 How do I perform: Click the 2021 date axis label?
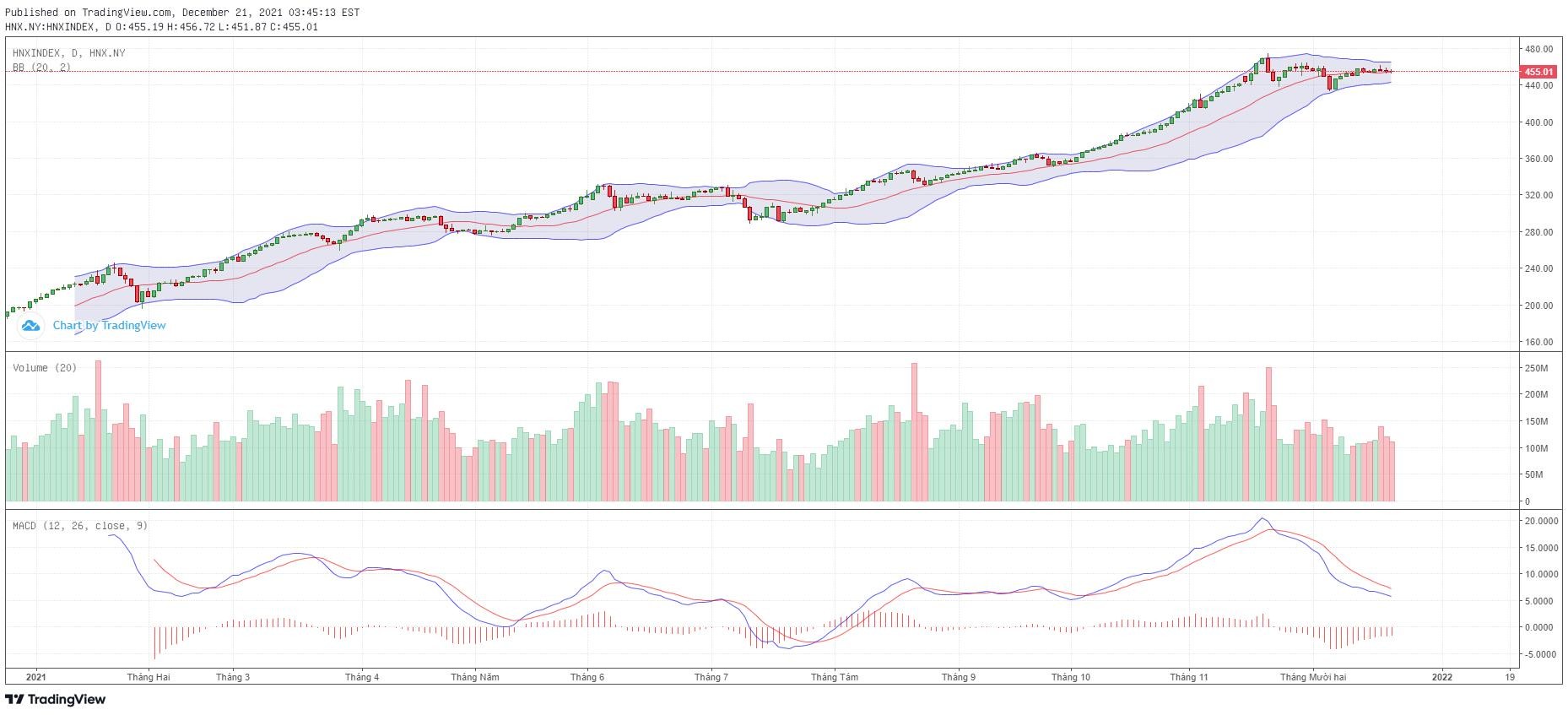click(x=36, y=677)
